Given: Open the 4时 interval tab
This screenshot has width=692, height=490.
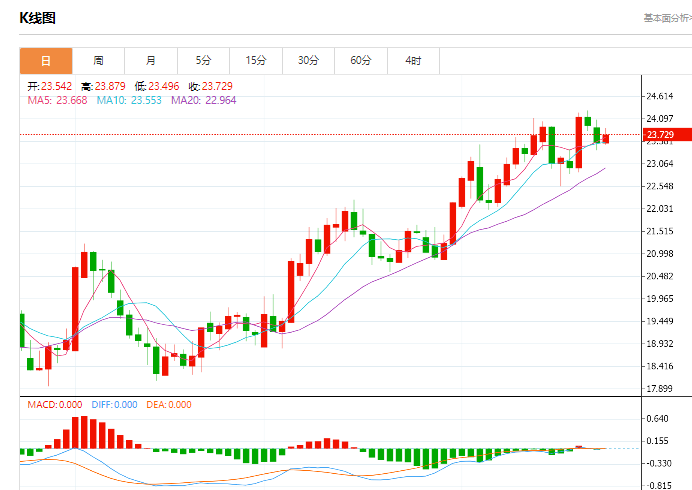Looking at the screenshot, I should pyautogui.click(x=414, y=61).
